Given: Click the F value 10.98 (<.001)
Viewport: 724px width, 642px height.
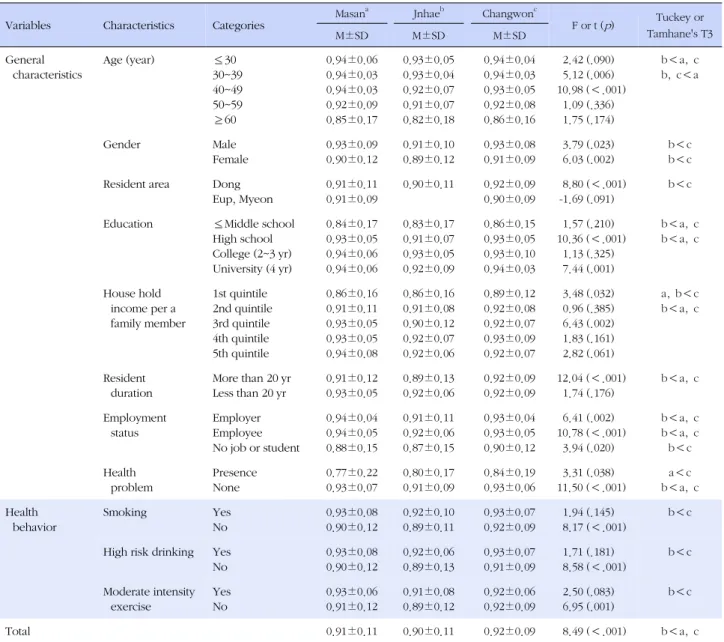Looking at the screenshot, I should [x=591, y=90].
